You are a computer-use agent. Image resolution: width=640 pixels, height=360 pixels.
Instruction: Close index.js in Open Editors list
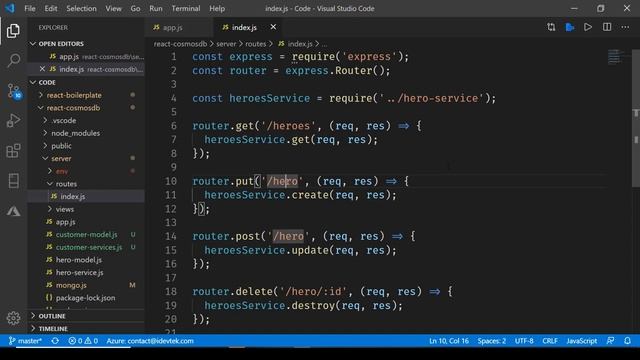click(42, 69)
